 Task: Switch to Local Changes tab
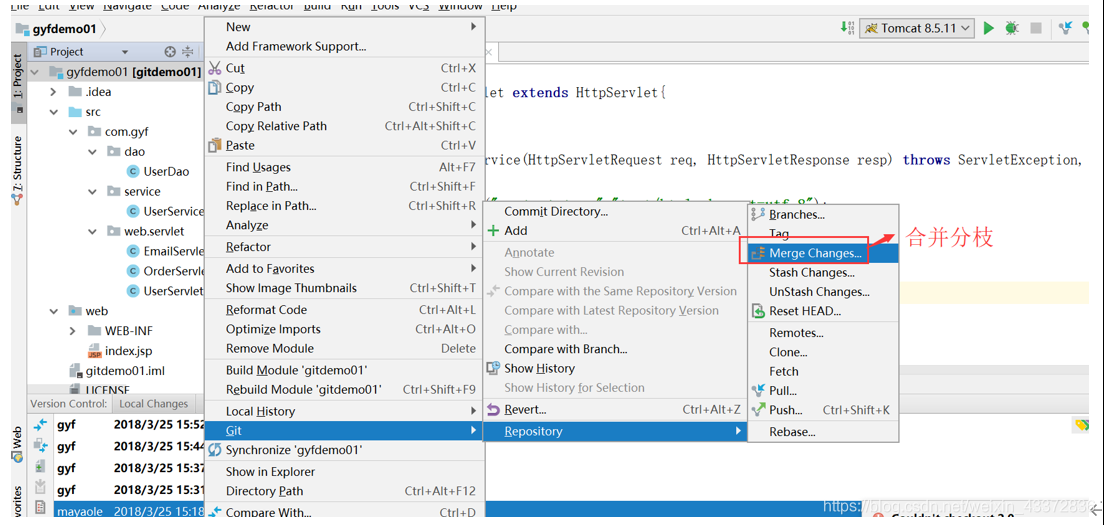(154, 404)
